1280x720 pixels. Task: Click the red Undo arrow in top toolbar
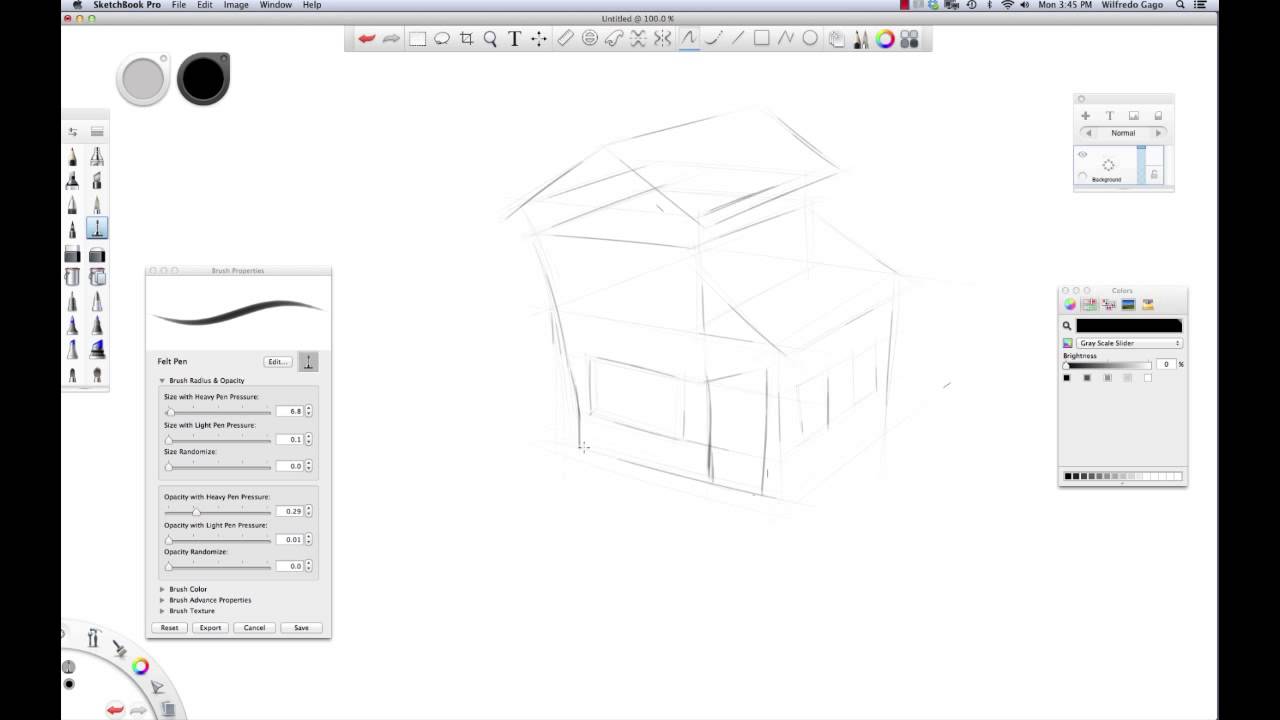point(367,39)
